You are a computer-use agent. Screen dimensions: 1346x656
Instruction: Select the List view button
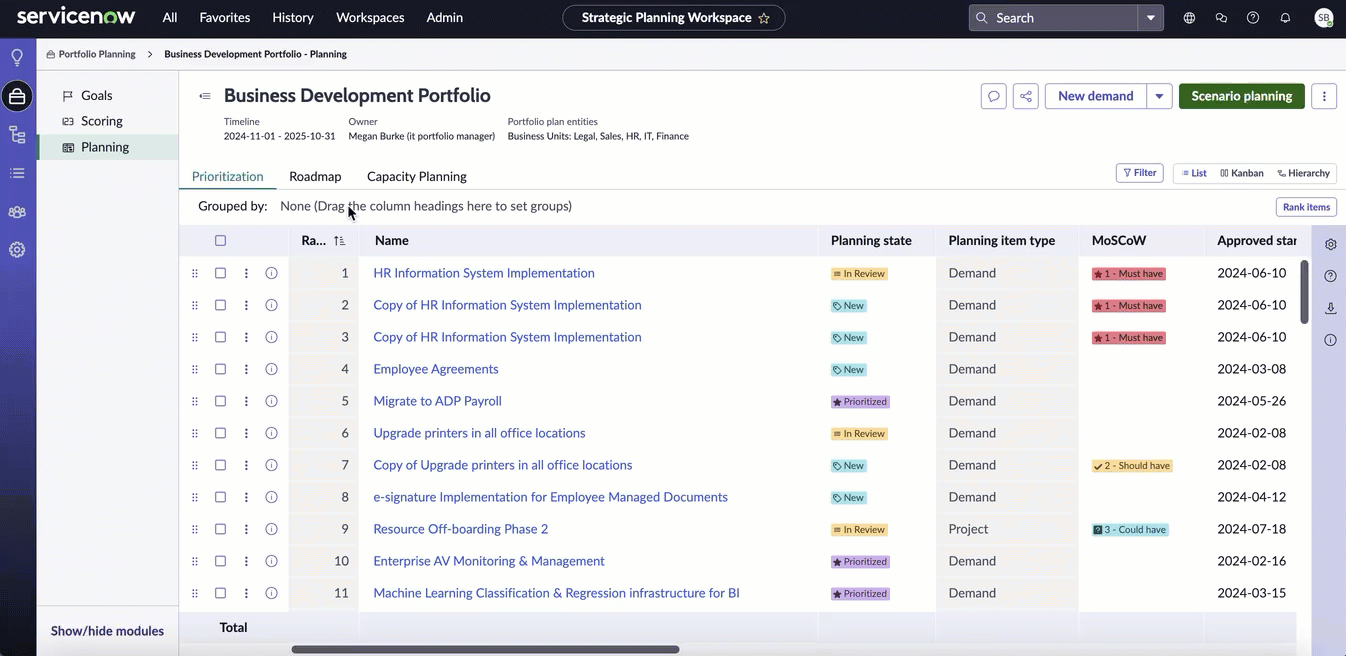tap(1194, 173)
